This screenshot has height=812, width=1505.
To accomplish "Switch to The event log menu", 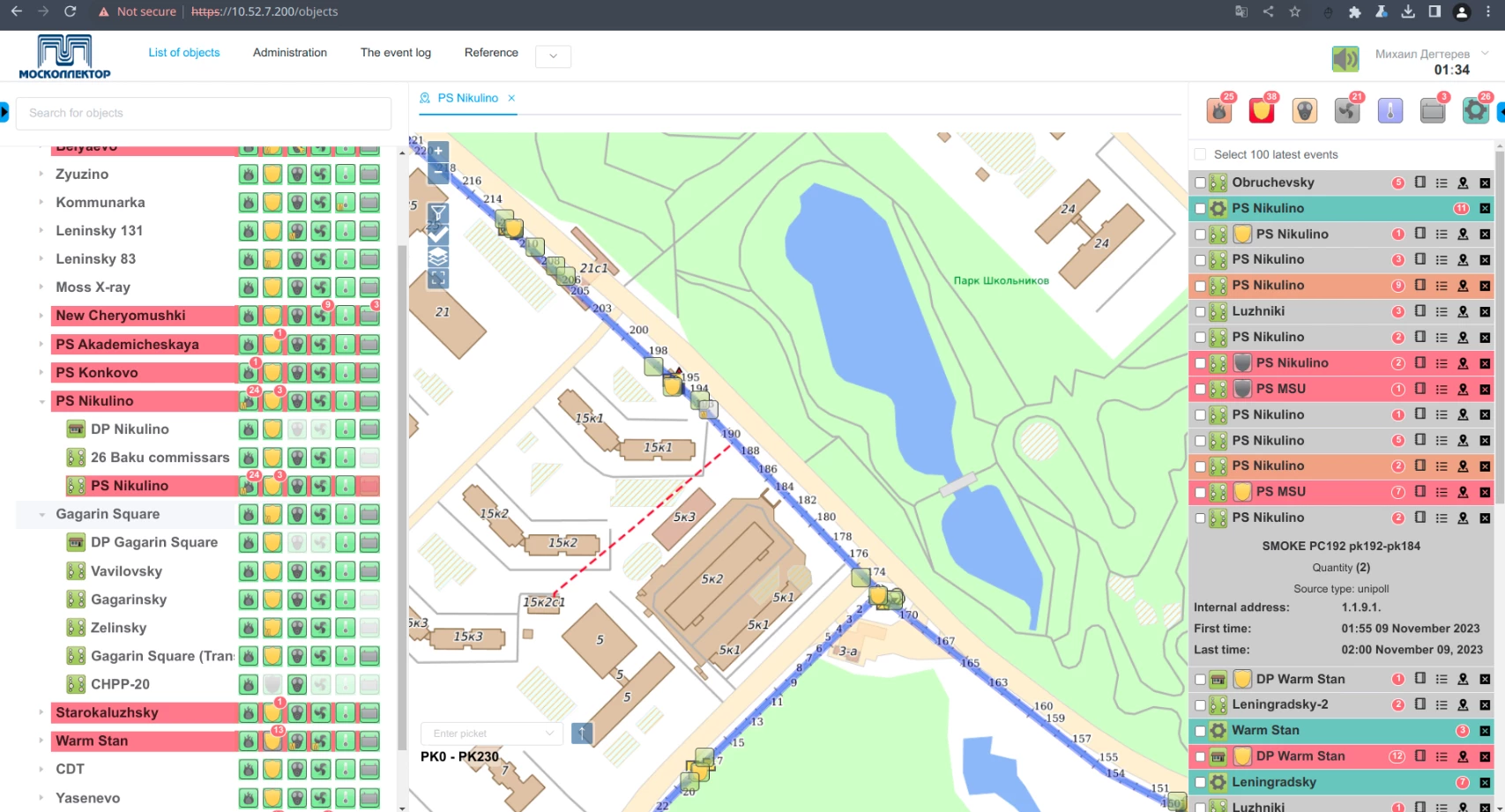I will point(395,53).
